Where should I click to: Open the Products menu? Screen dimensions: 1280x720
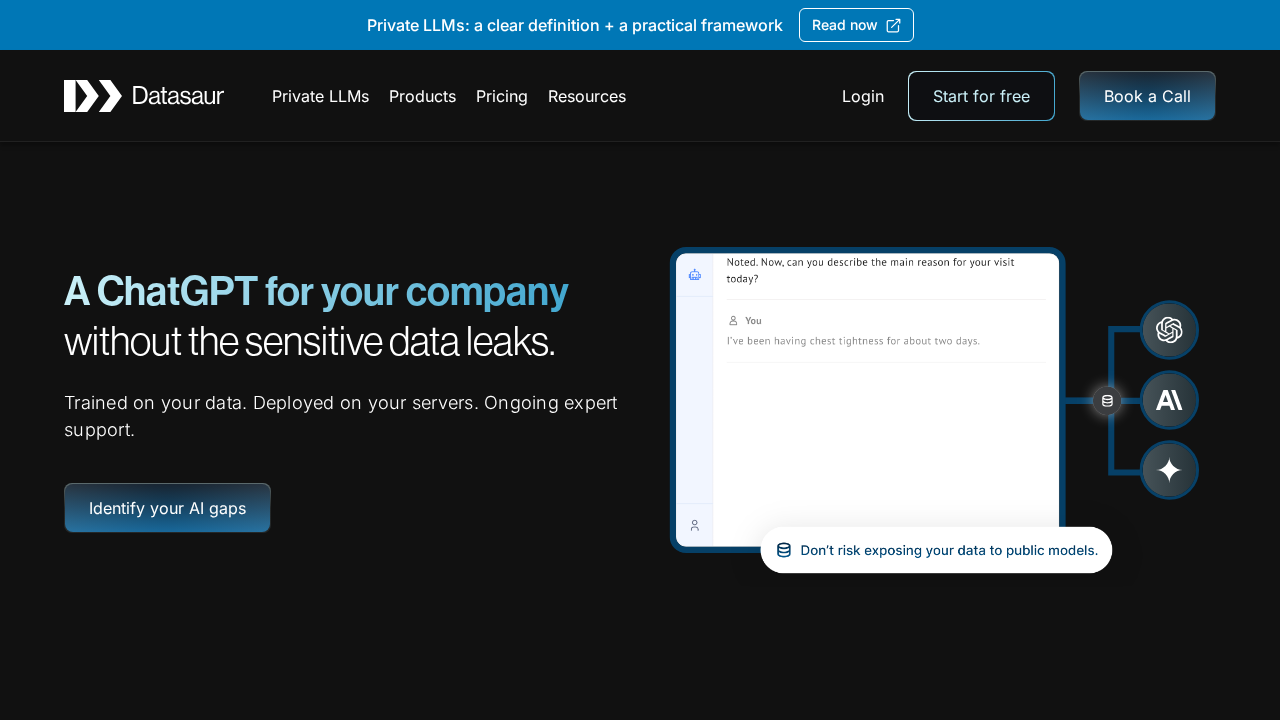coord(422,96)
